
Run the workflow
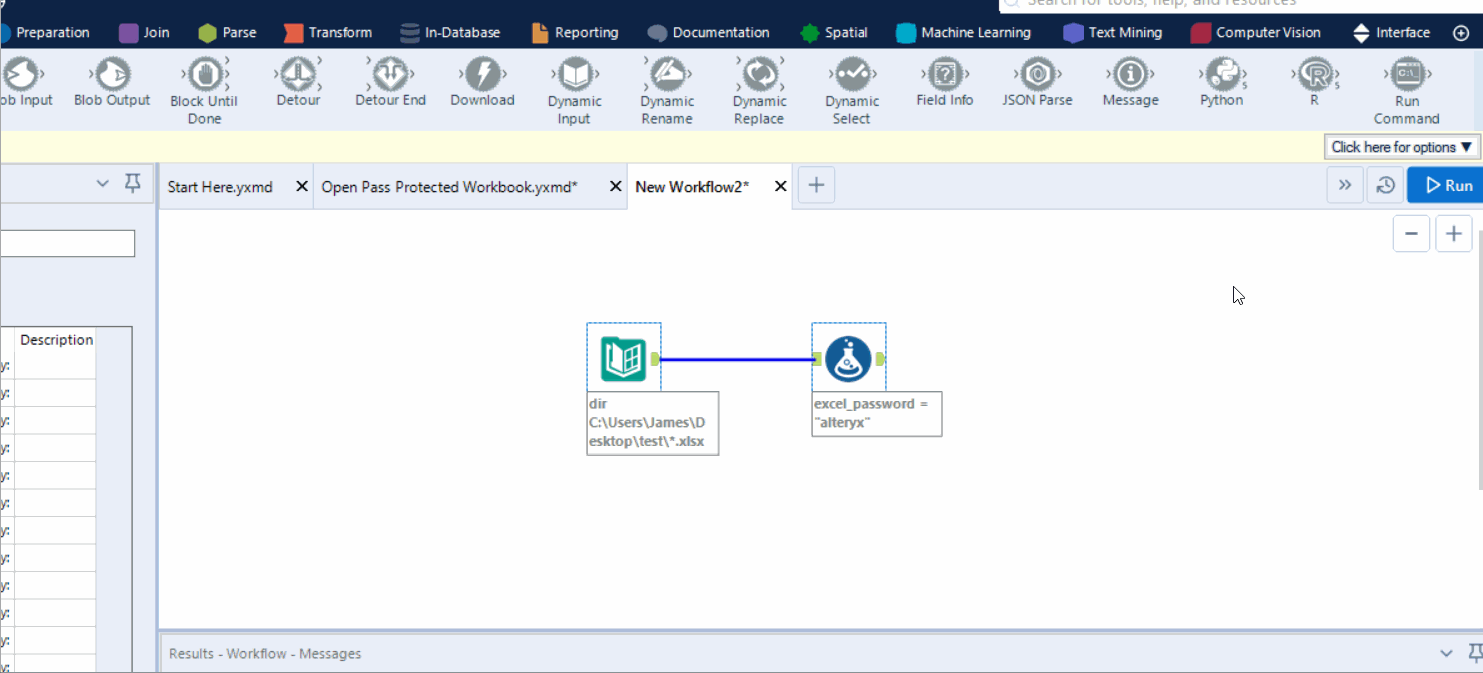point(1448,185)
